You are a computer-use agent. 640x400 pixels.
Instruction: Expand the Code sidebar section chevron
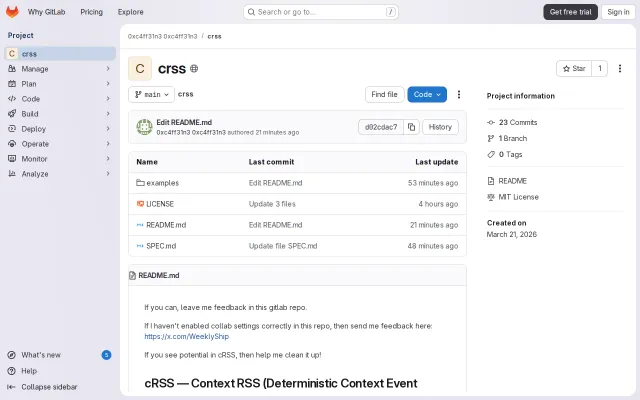[108, 99]
